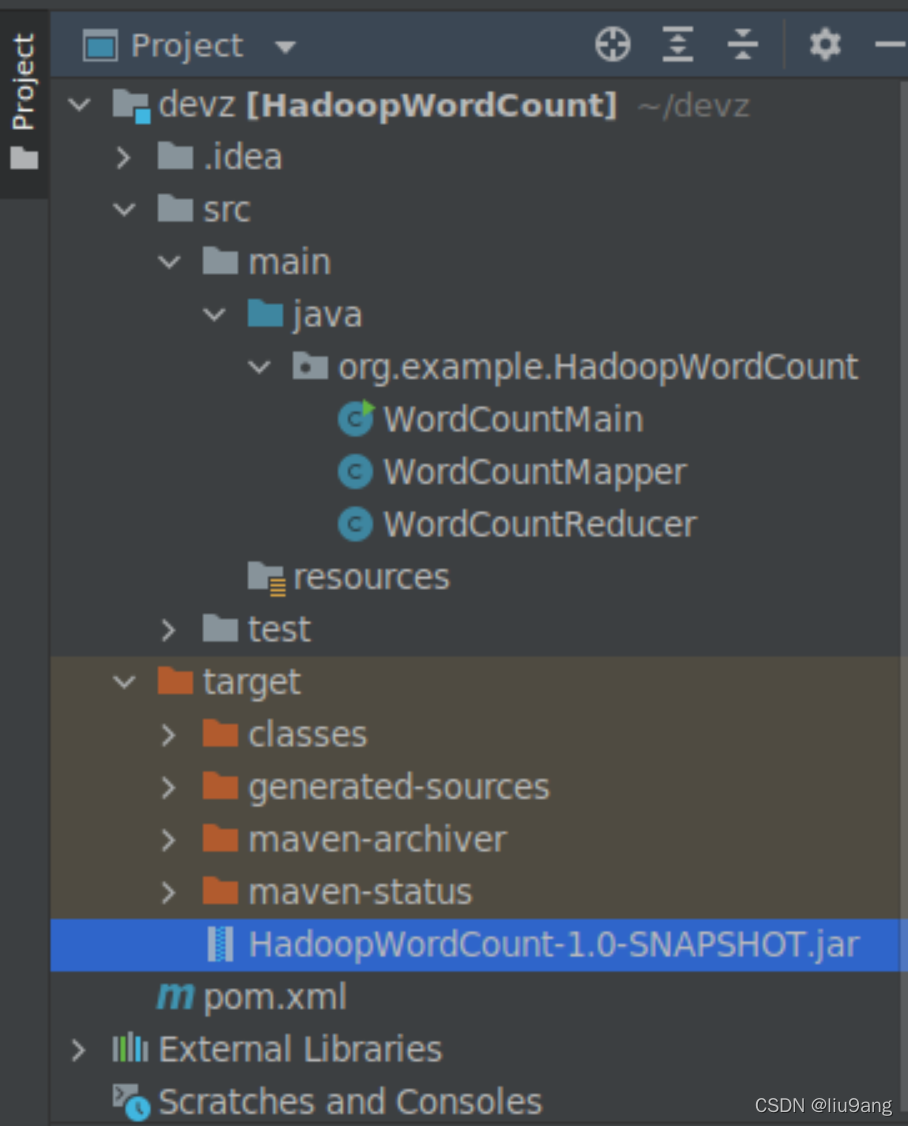
Task: Select the pom.xml file name
Action: (x=275, y=998)
